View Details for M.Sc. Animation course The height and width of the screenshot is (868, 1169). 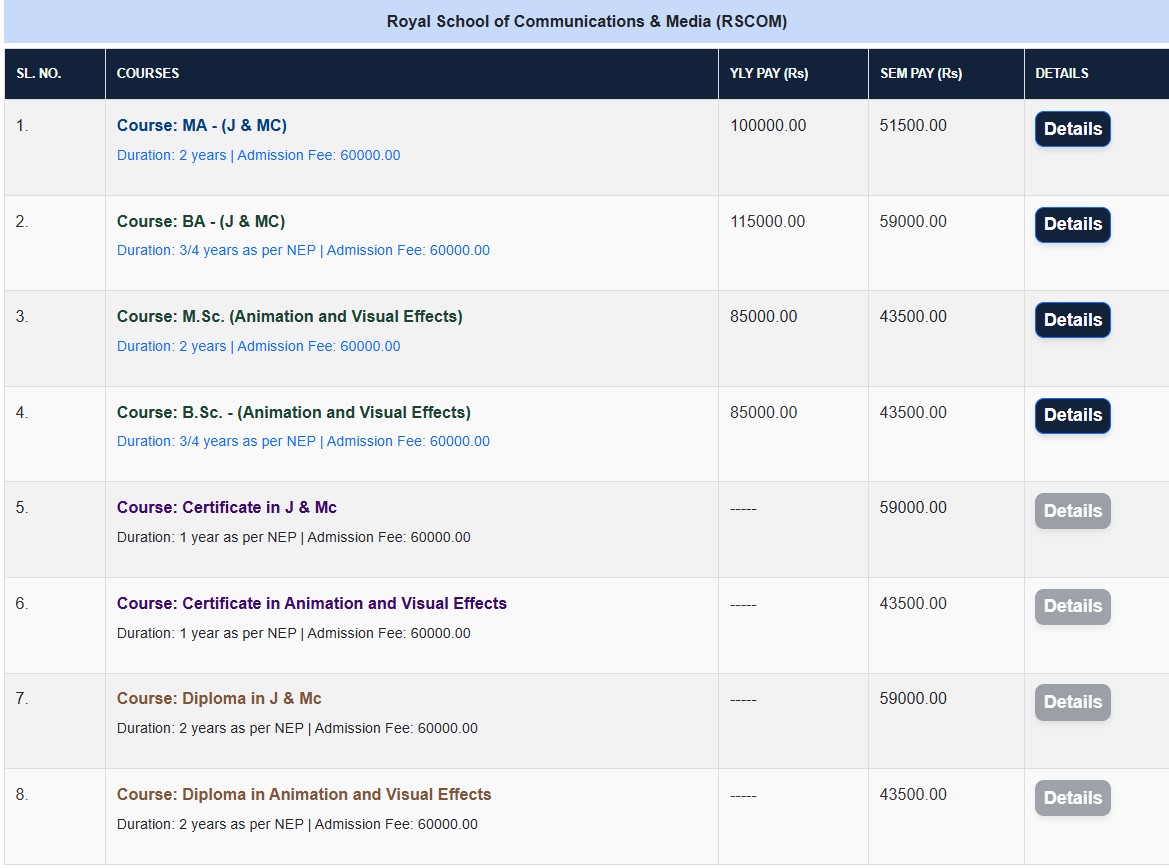tap(1072, 320)
